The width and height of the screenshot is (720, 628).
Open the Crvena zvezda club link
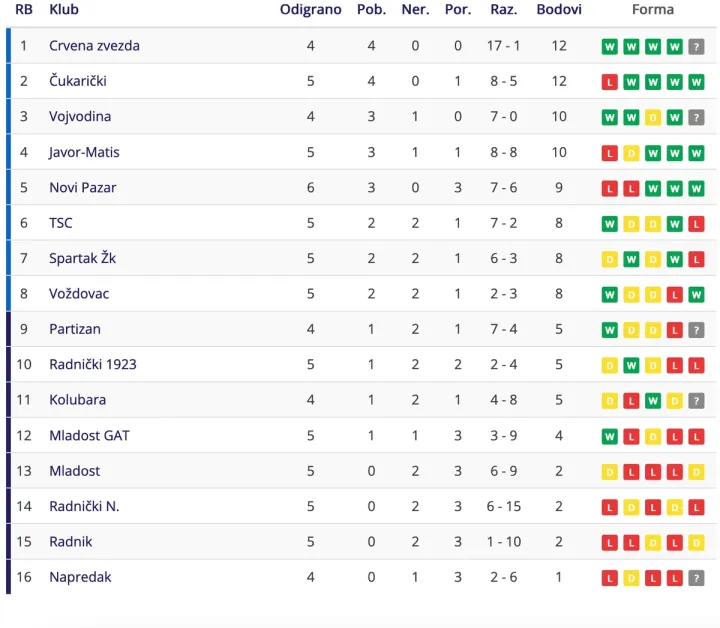coord(94,45)
